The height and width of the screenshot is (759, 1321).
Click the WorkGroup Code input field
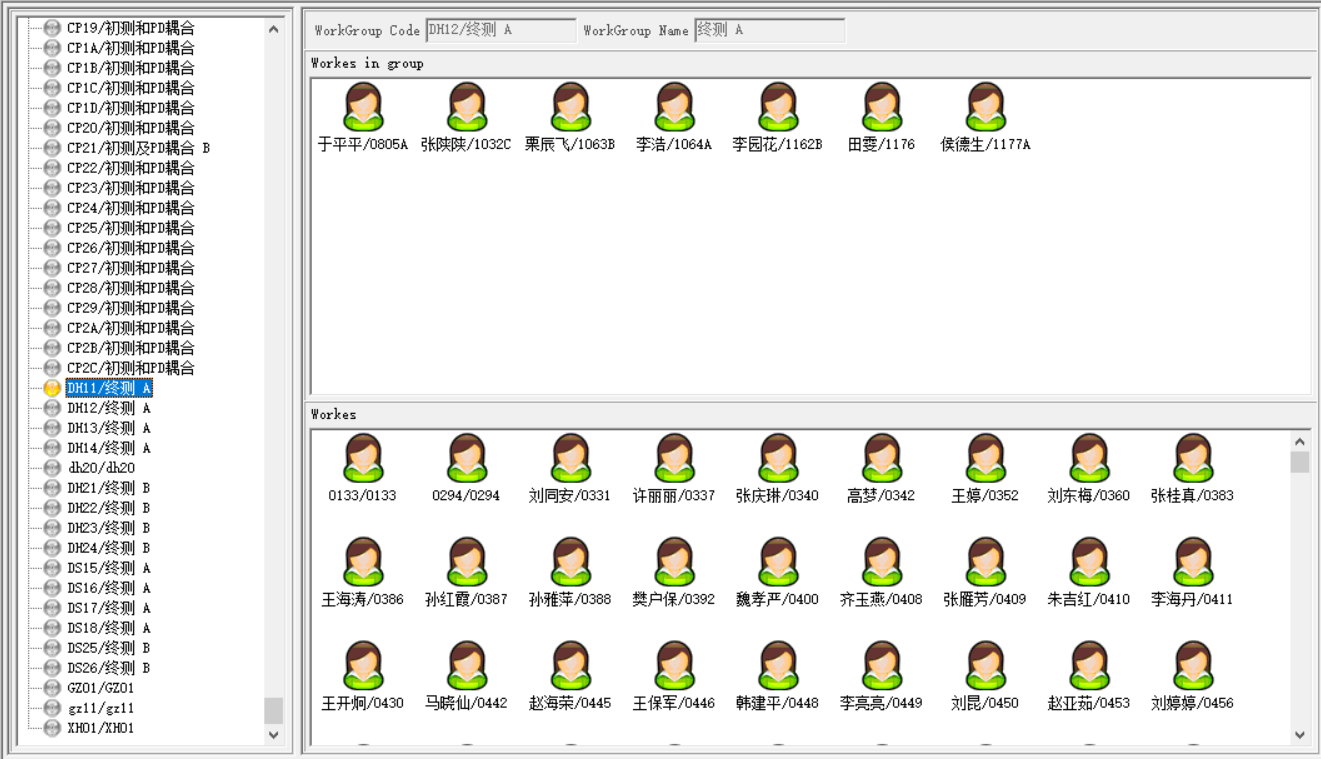coord(500,31)
